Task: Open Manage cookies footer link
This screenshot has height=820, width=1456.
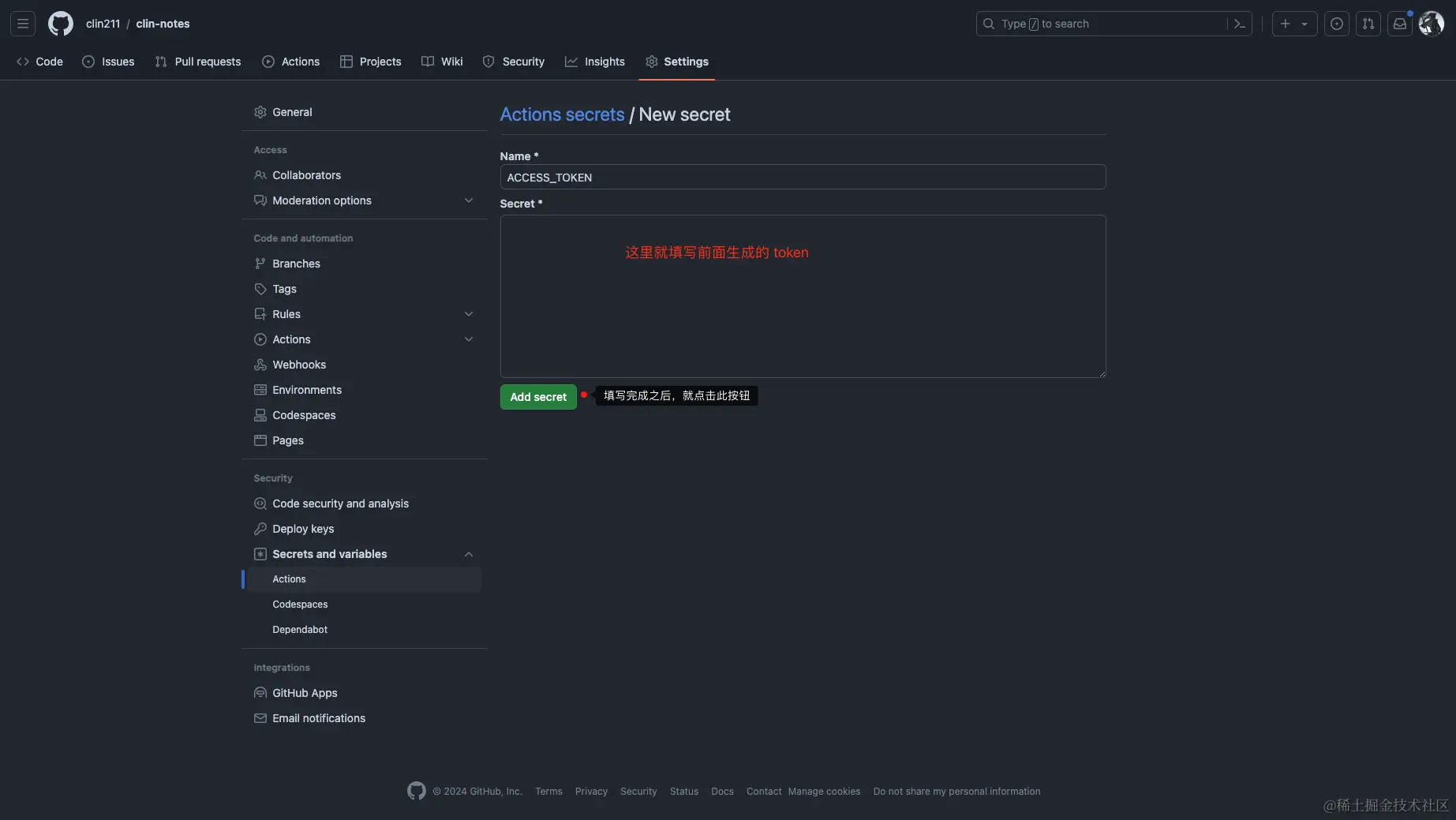Action: tap(824, 792)
